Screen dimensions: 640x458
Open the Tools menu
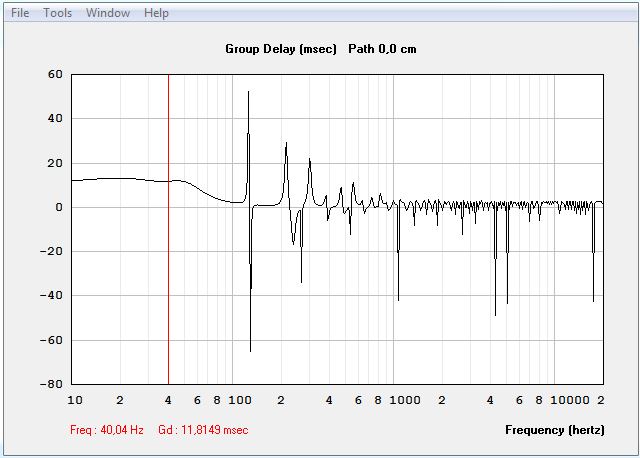[58, 13]
